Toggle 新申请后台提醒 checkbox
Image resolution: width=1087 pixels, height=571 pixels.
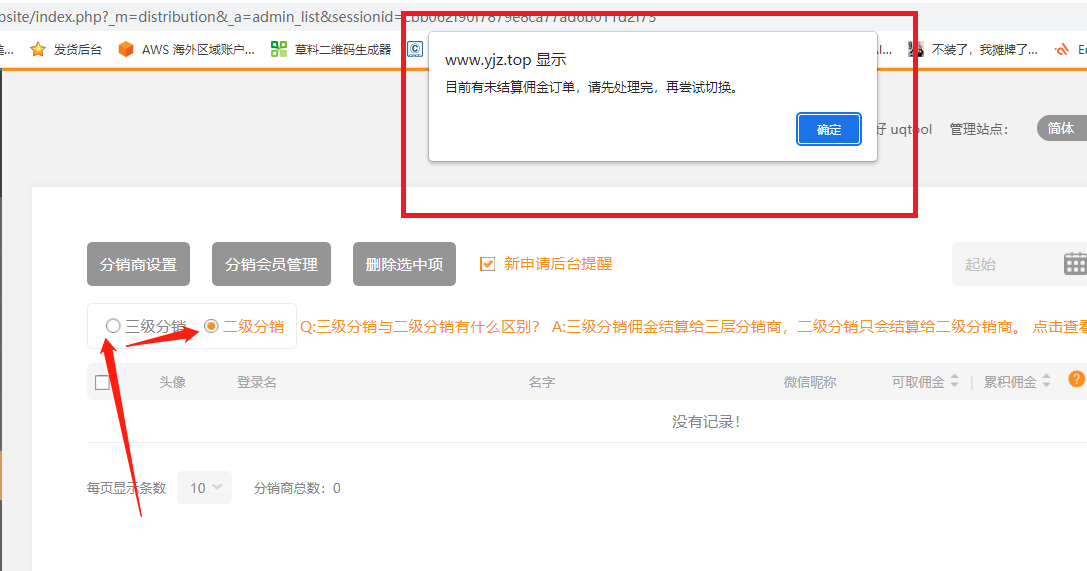tap(488, 264)
